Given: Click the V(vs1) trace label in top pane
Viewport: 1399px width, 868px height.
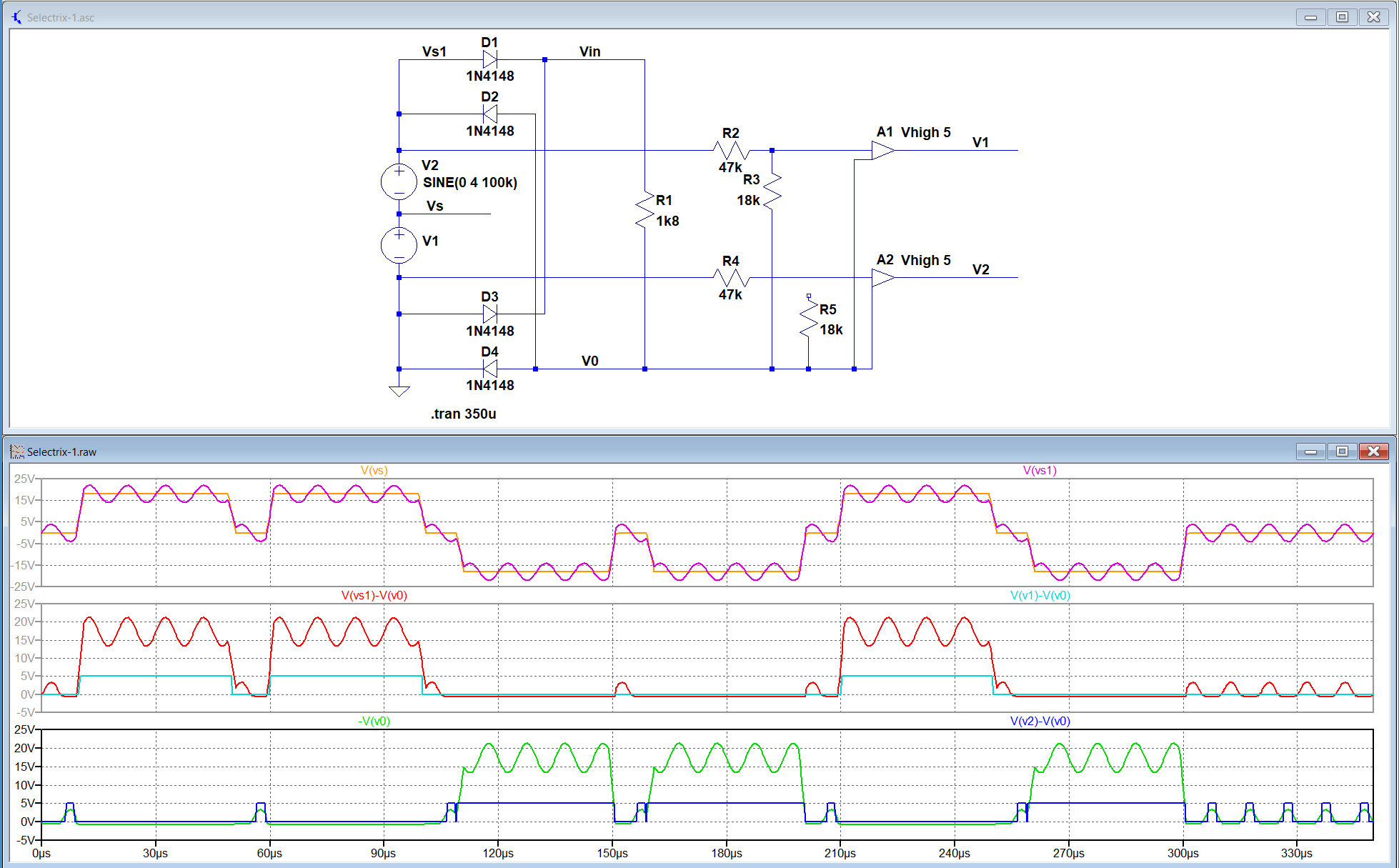Looking at the screenshot, I should tap(1040, 470).
